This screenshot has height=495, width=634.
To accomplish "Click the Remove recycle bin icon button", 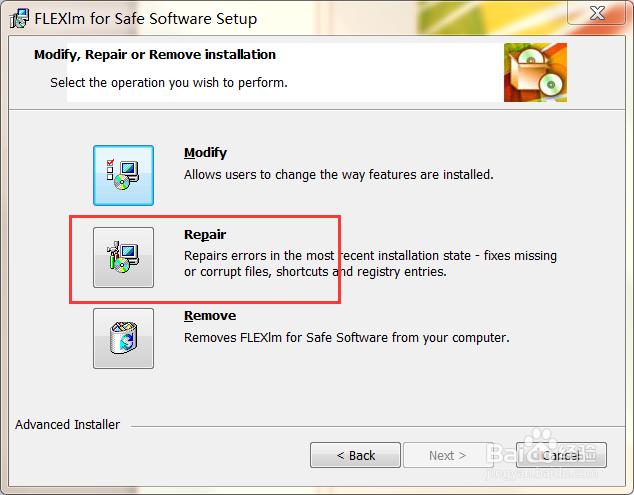I will (123, 338).
